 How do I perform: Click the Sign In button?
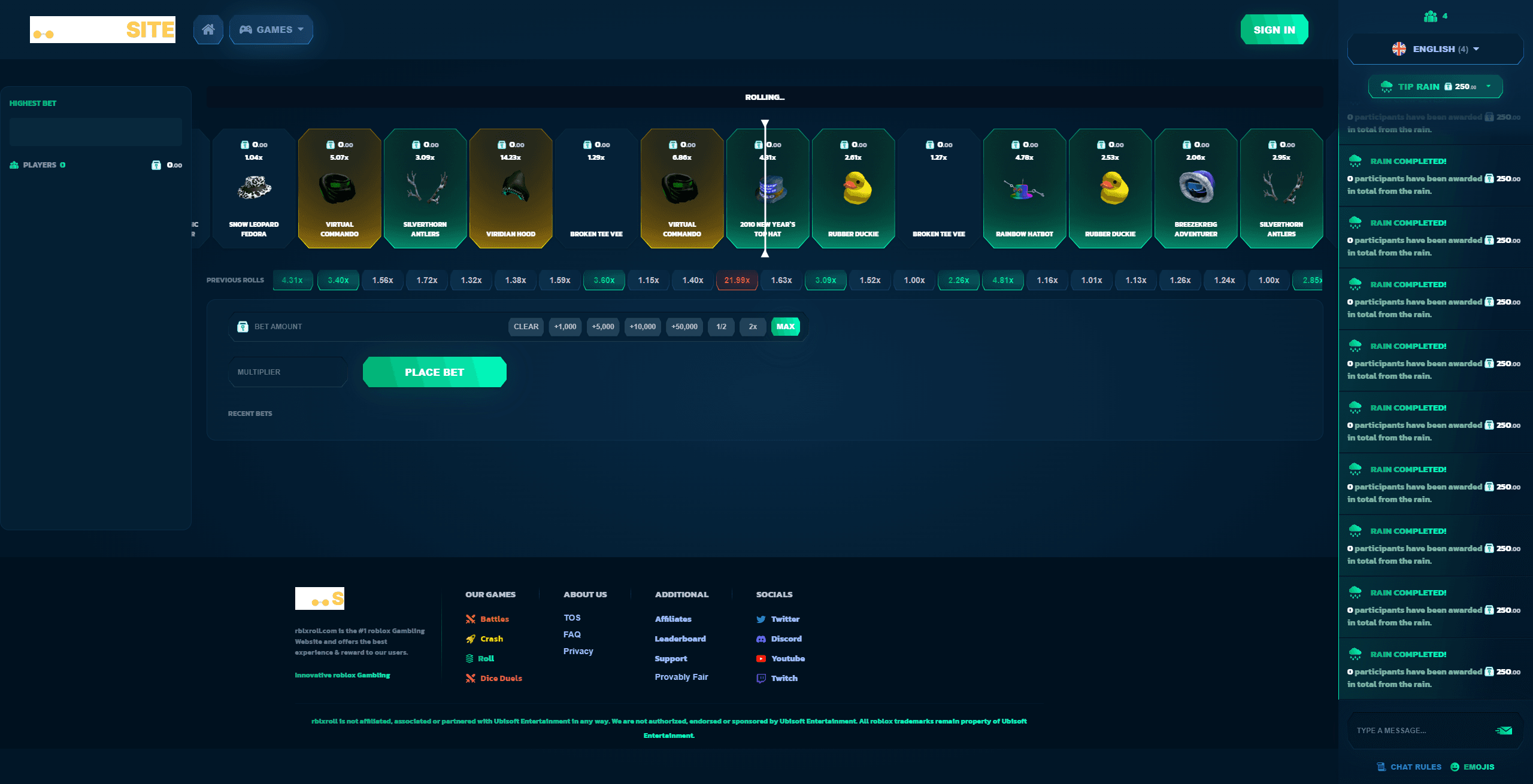click(1274, 30)
